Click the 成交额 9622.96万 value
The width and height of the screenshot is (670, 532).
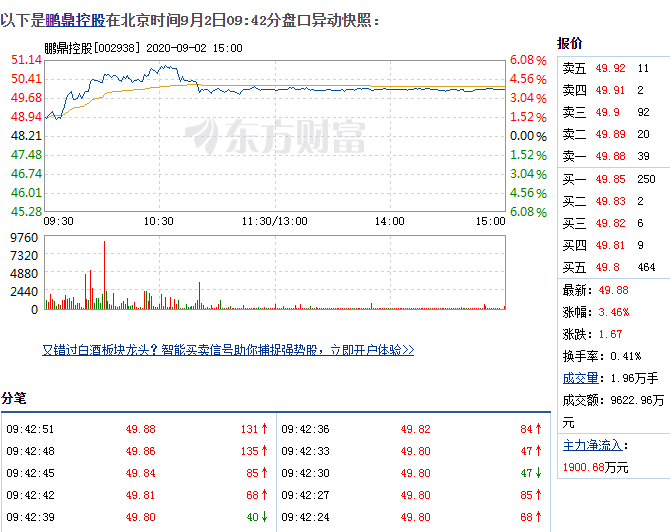[638, 400]
